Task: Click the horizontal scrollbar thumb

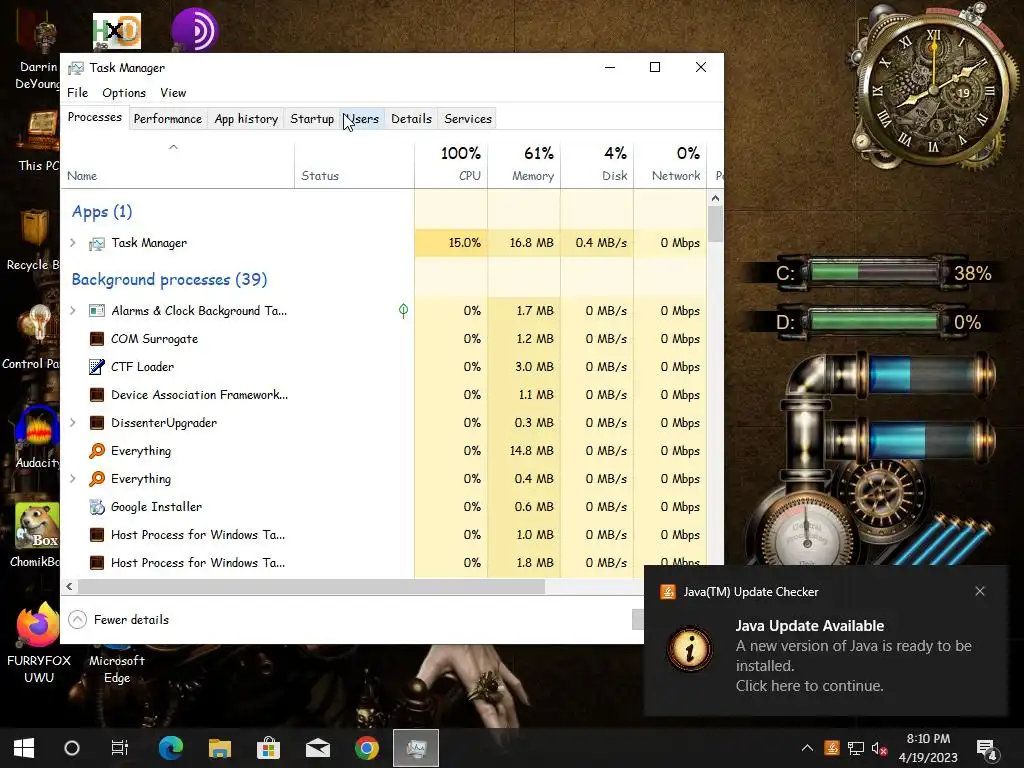Action: (312, 586)
